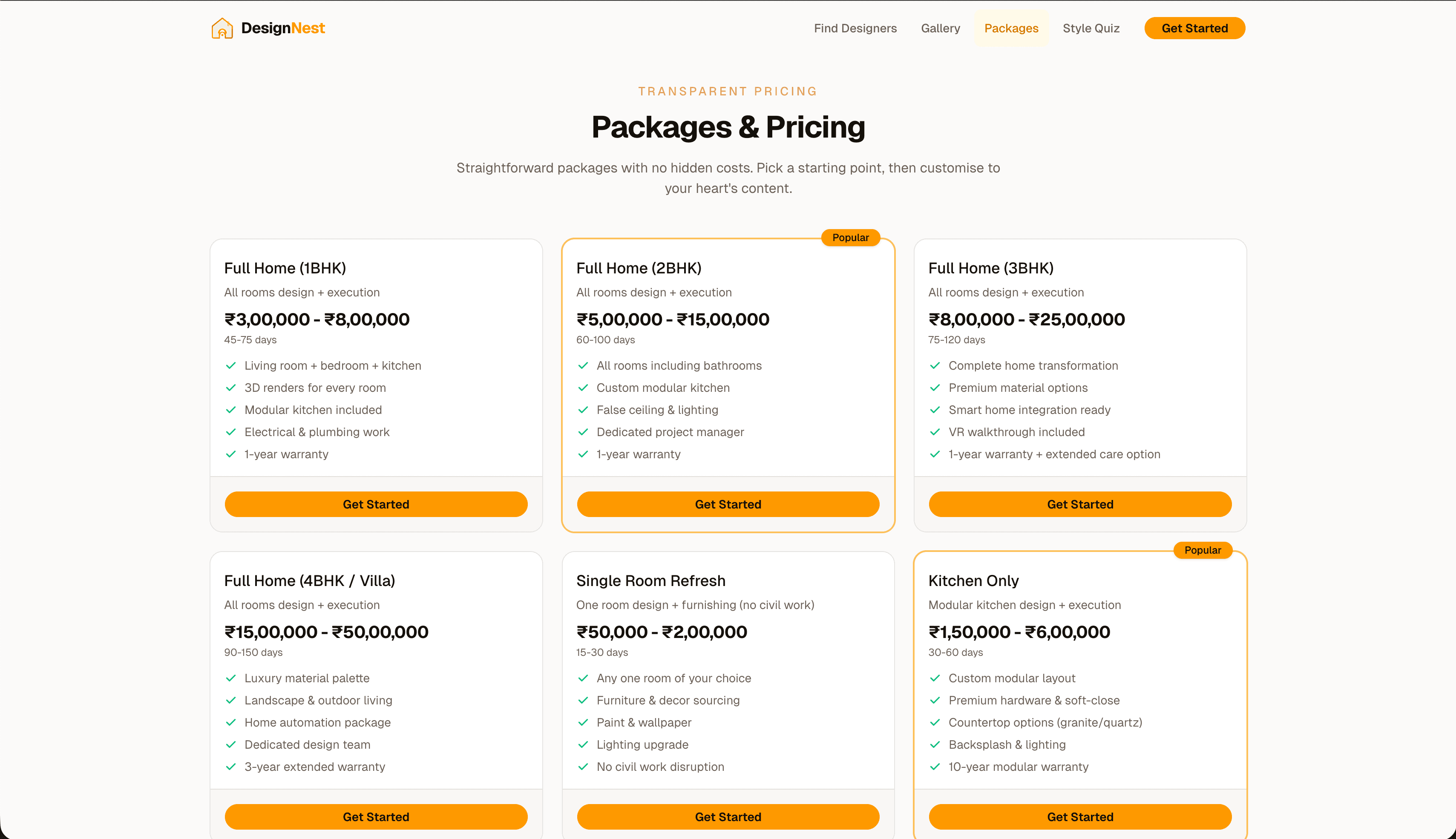The width and height of the screenshot is (1456, 839).
Task: Click the checkmark beside Modular kitchen included
Action: (x=231, y=410)
